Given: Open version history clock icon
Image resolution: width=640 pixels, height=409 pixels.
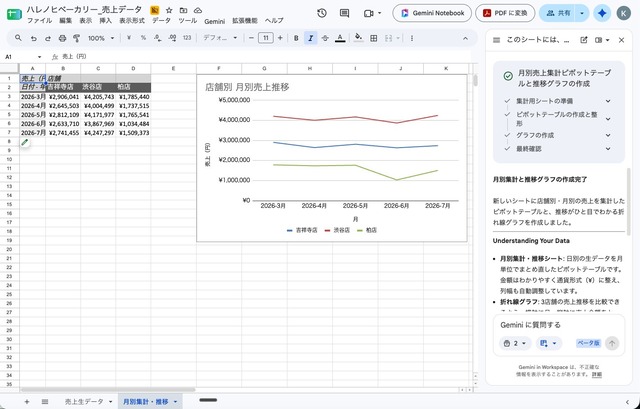Looking at the screenshot, I should pyautogui.click(x=322, y=13).
